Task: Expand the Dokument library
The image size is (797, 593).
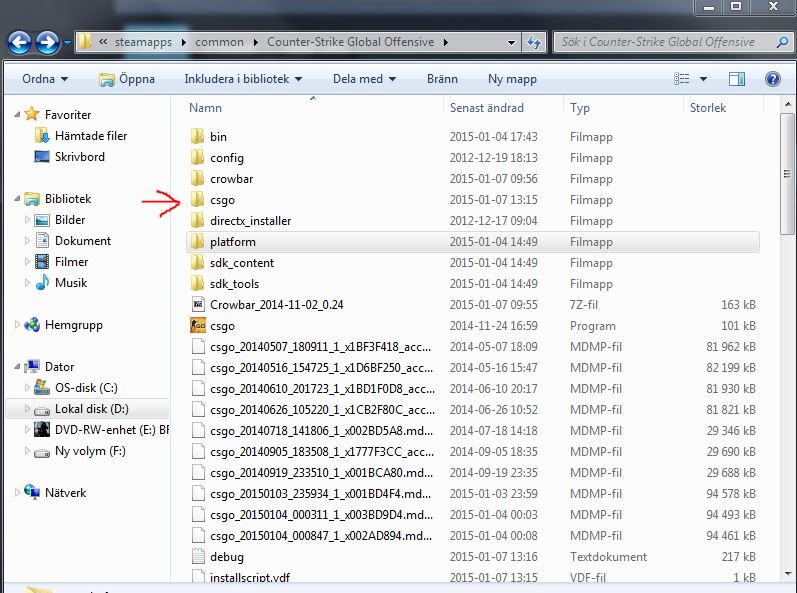Action: pyautogui.click(x=27, y=240)
